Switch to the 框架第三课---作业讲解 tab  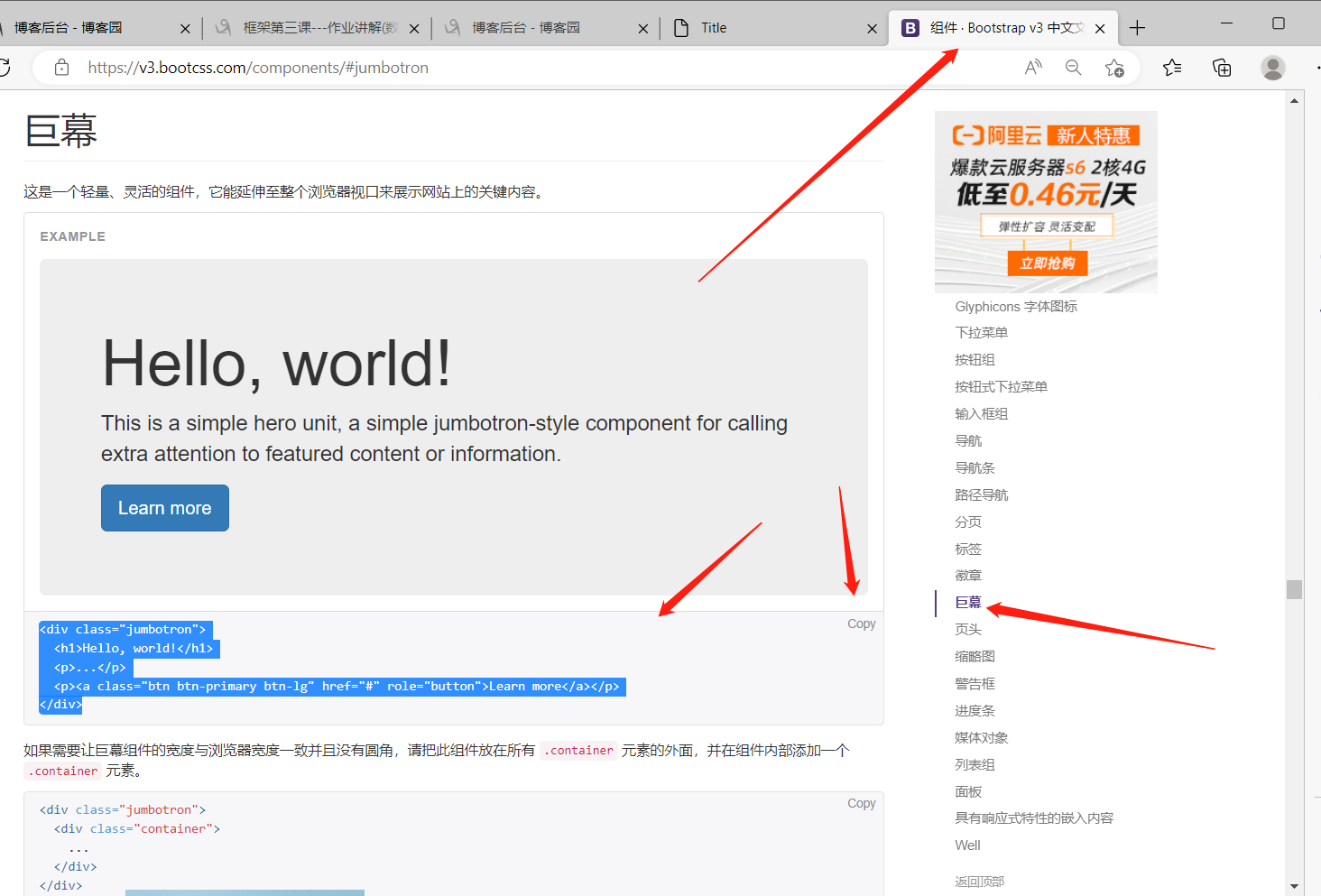[x=316, y=28]
